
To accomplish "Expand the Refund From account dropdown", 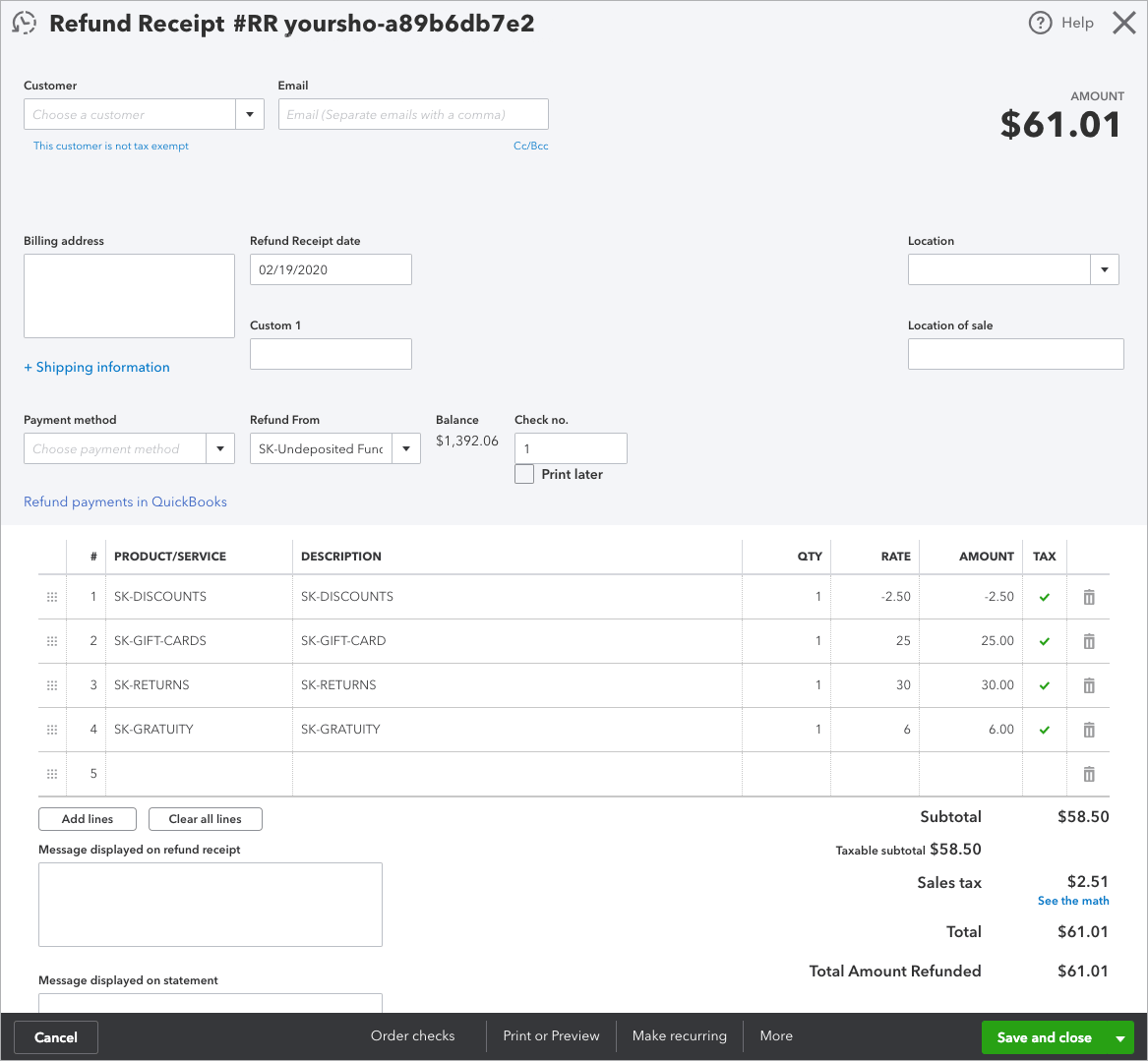I will [x=405, y=448].
